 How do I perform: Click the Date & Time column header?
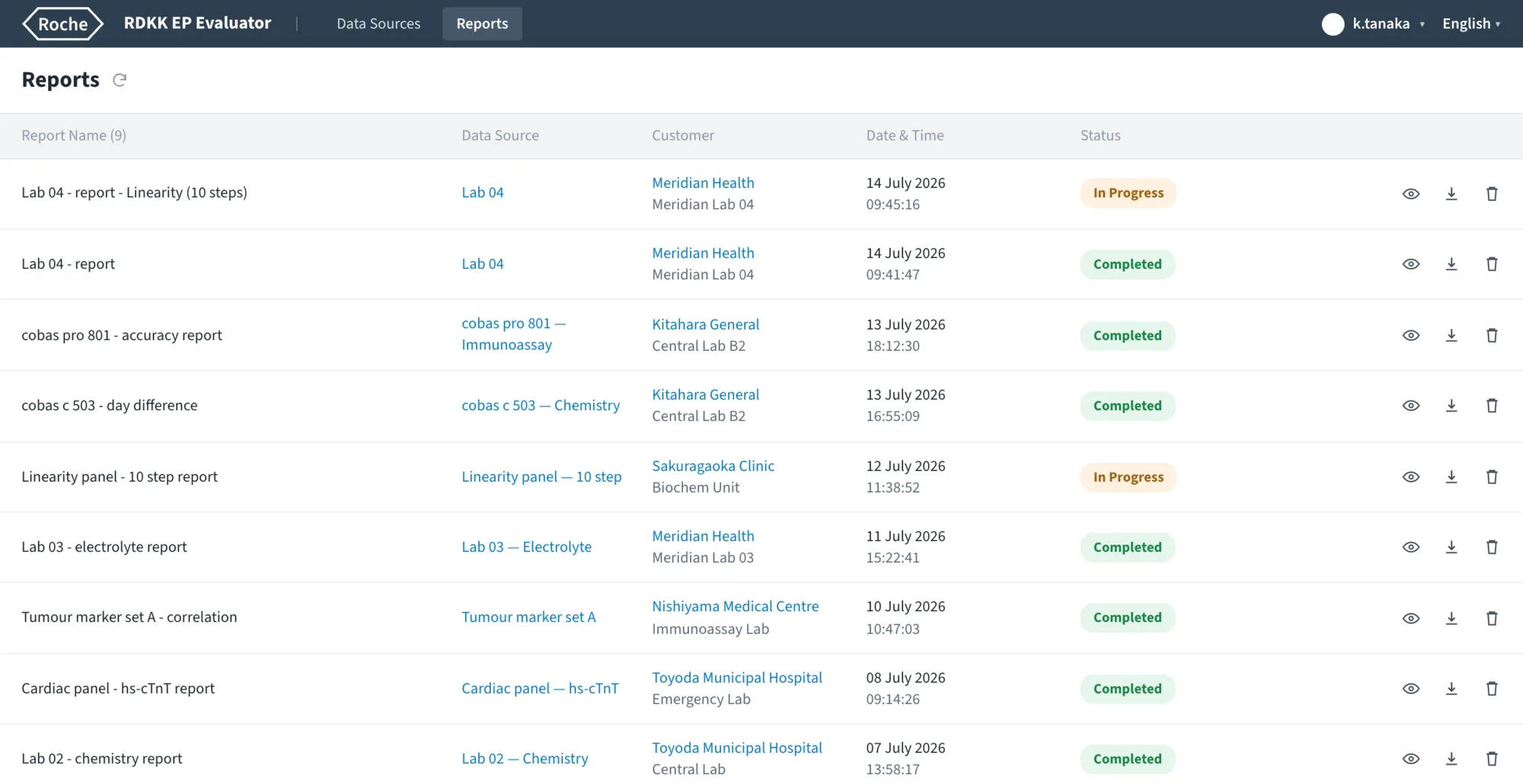tap(905, 135)
